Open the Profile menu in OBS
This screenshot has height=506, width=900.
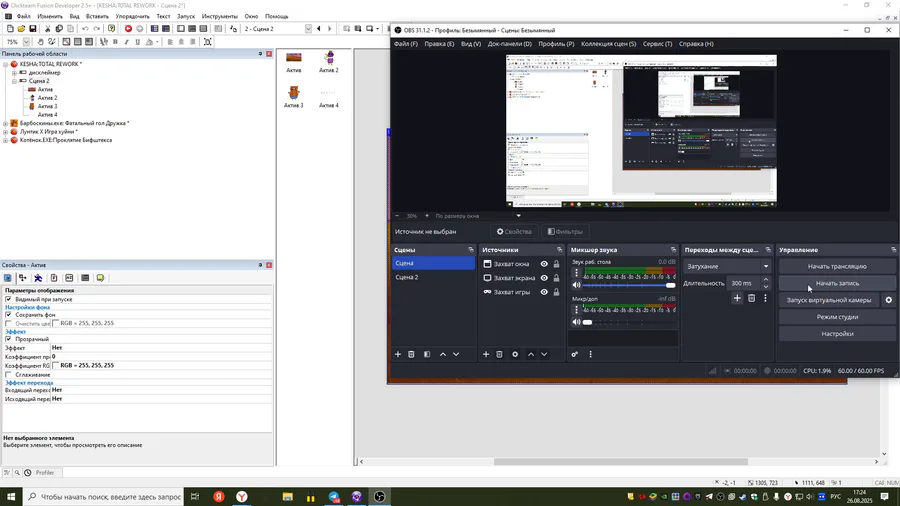tap(556, 44)
